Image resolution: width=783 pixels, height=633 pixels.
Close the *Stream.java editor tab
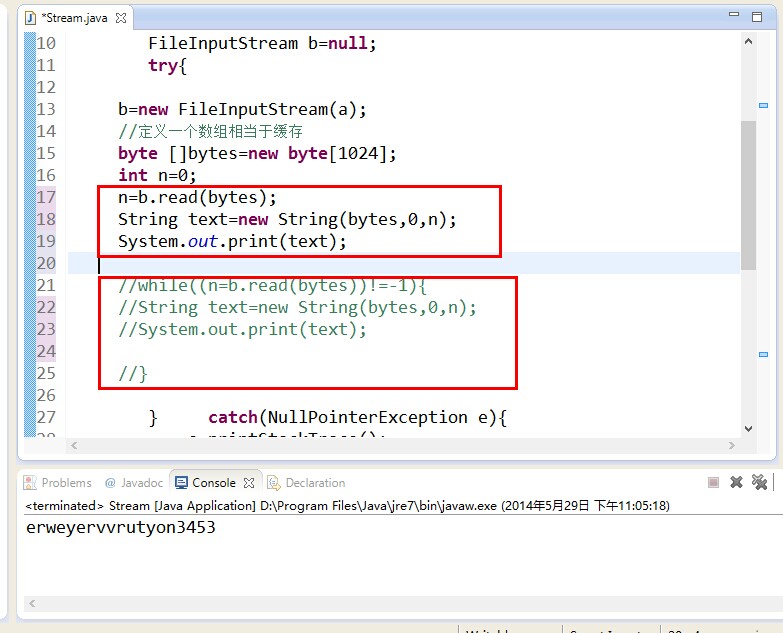point(121,18)
